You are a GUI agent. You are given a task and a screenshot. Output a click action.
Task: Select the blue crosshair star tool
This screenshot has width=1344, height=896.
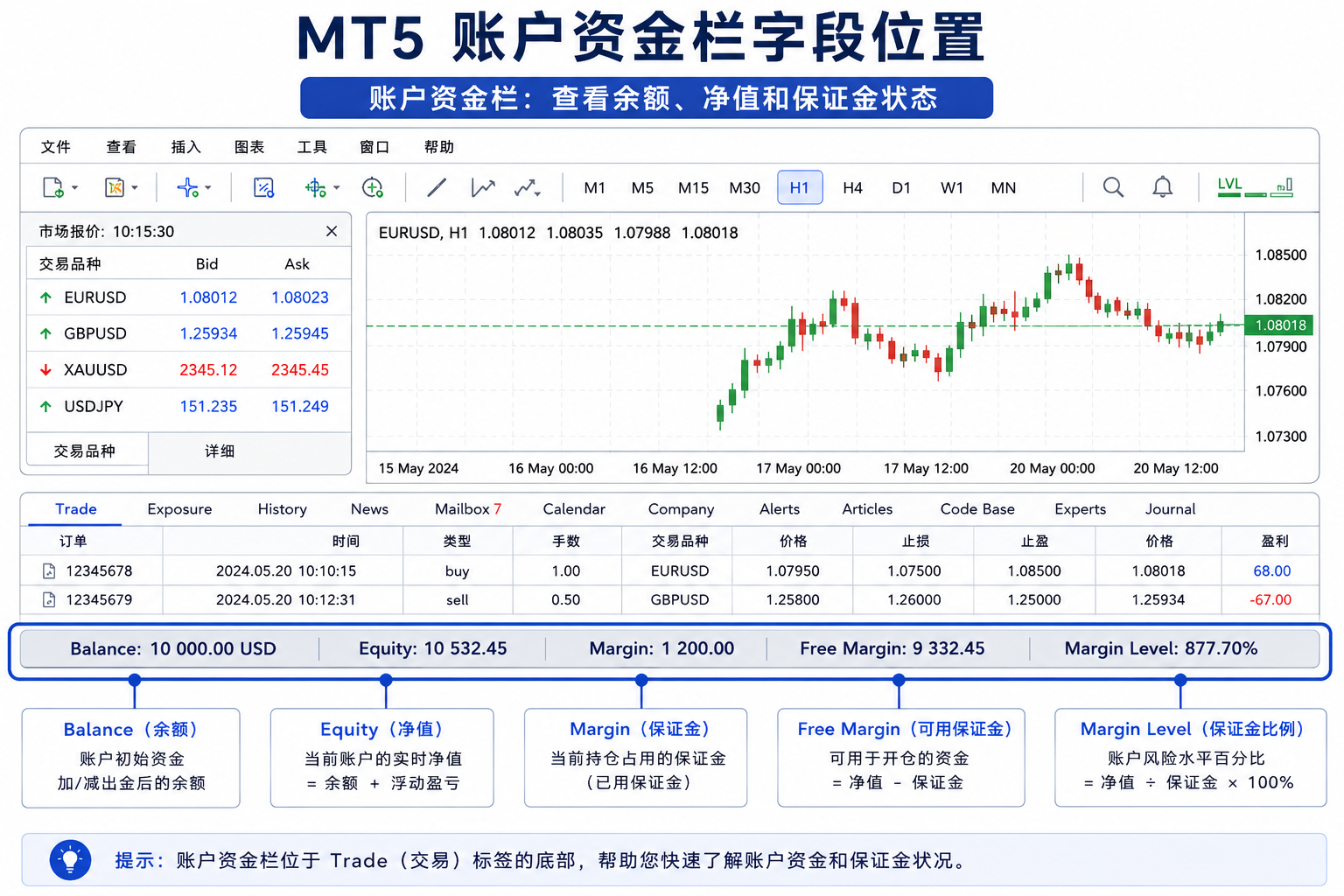187,187
